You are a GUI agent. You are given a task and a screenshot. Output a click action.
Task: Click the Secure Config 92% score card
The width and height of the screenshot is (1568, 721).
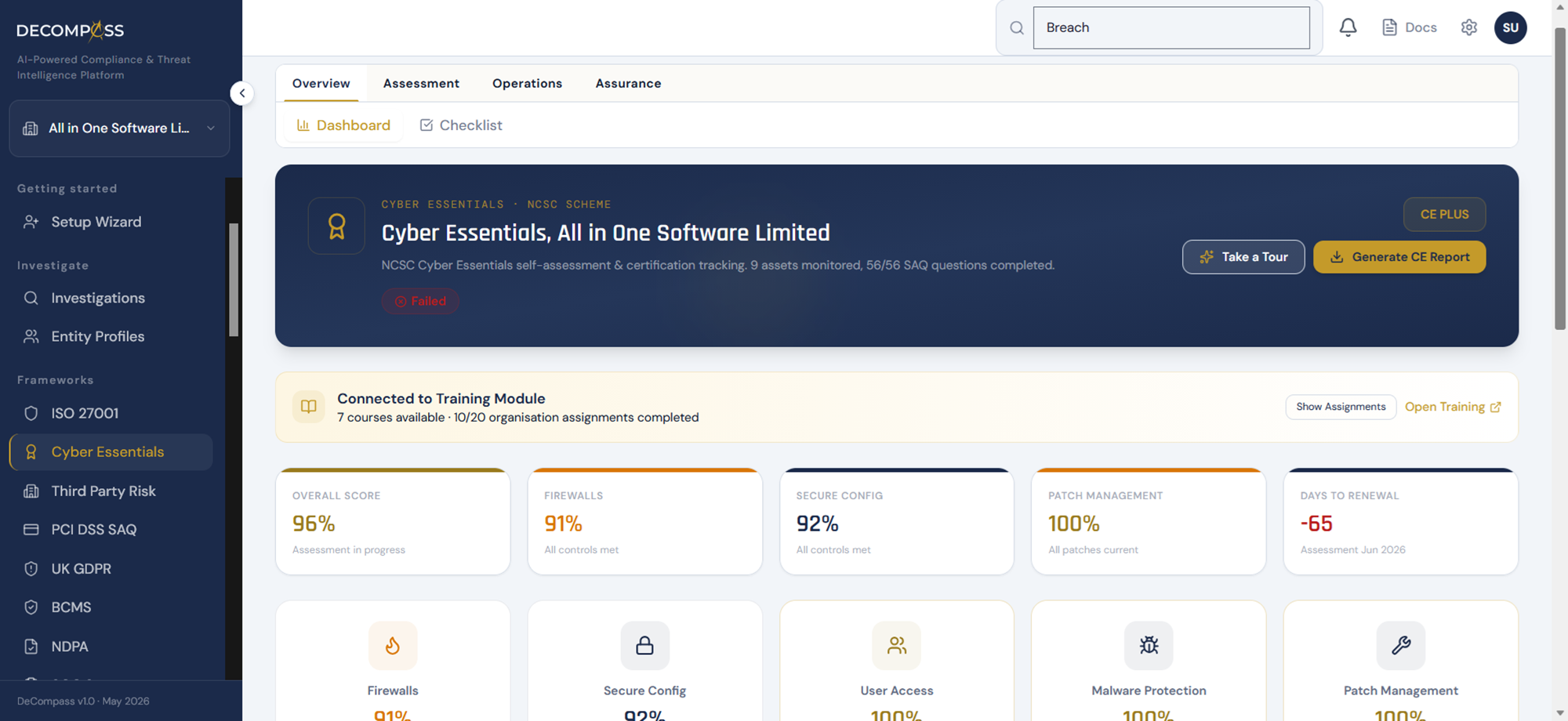[897, 521]
